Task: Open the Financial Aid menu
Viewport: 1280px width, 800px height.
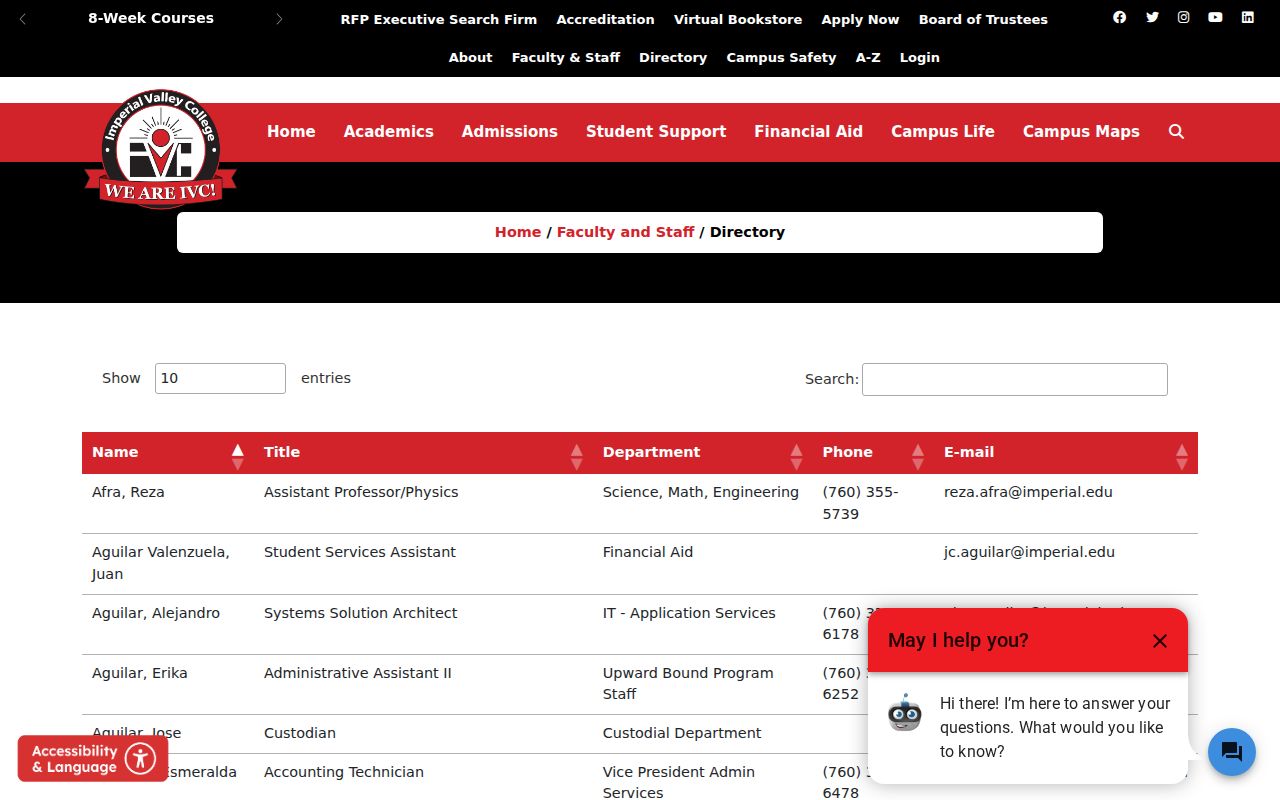Action: point(808,132)
